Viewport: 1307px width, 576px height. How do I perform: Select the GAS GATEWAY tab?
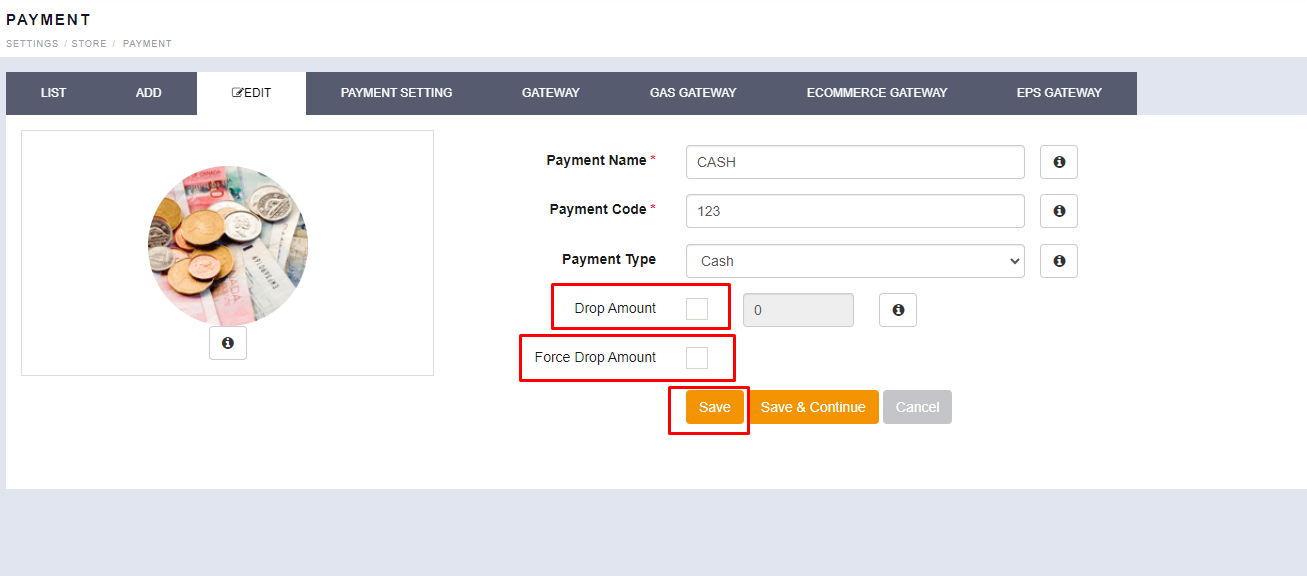click(693, 93)
